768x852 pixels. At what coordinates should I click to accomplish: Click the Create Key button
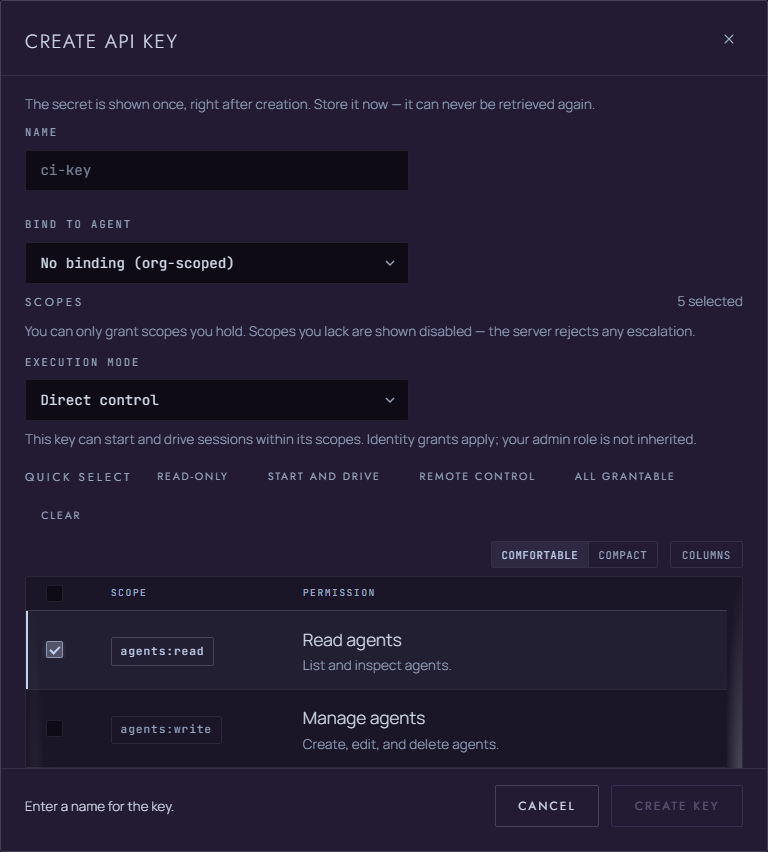[676, 806]
